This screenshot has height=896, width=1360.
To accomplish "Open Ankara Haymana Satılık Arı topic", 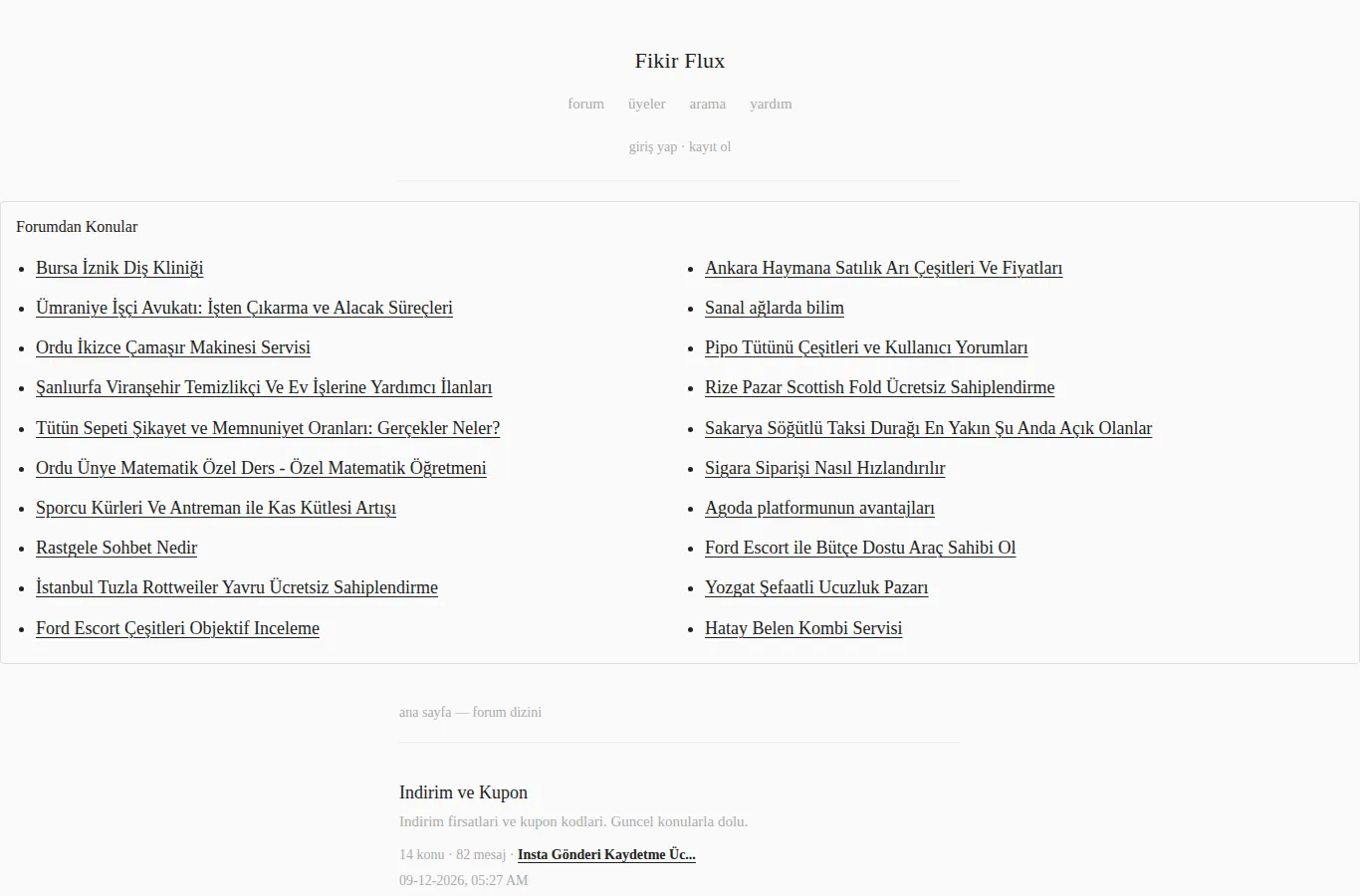I will tap(883, 268).
